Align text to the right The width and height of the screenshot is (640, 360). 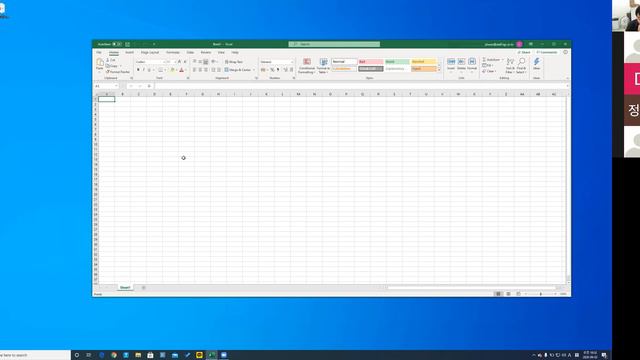[206, 70]
